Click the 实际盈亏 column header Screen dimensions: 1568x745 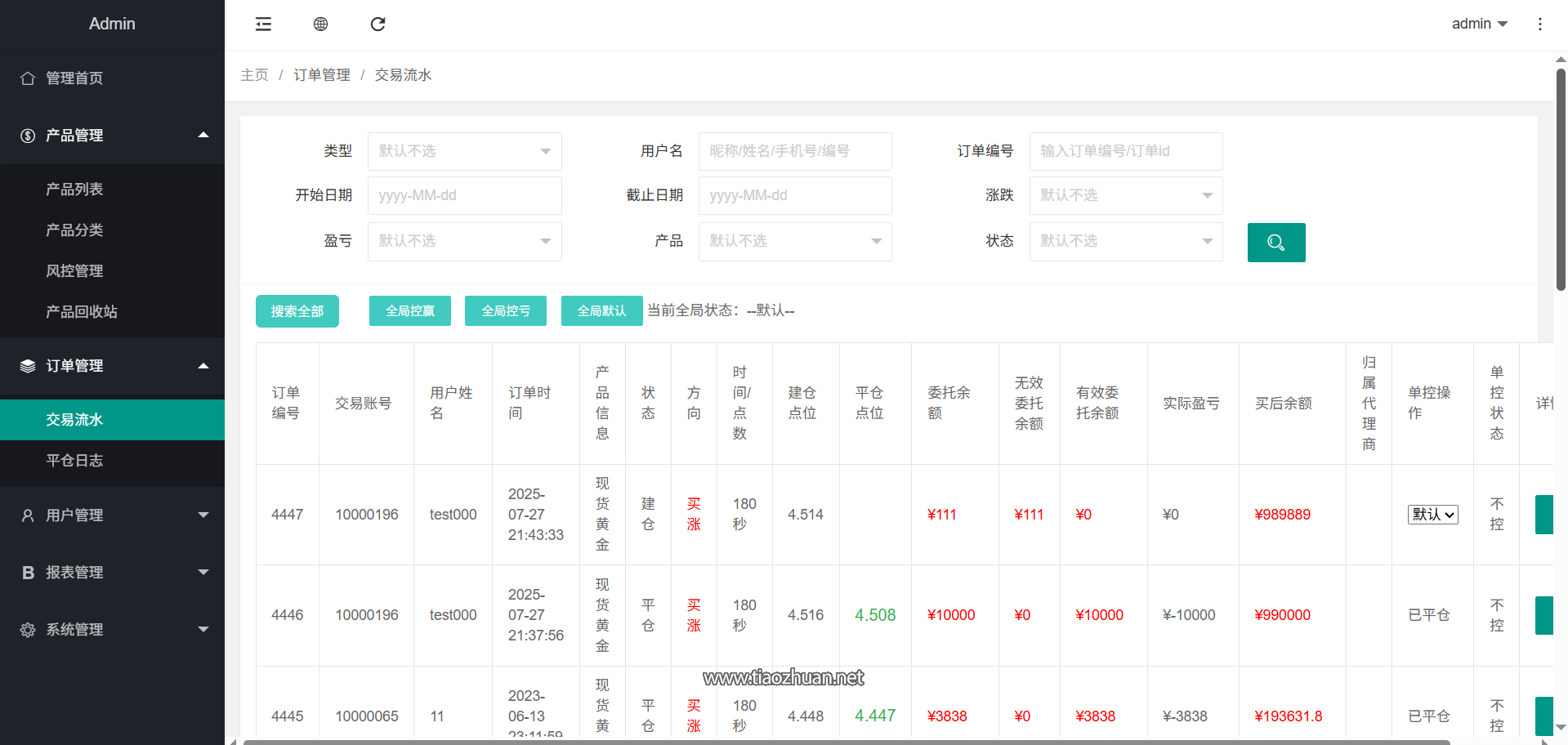click(1191, 404)
